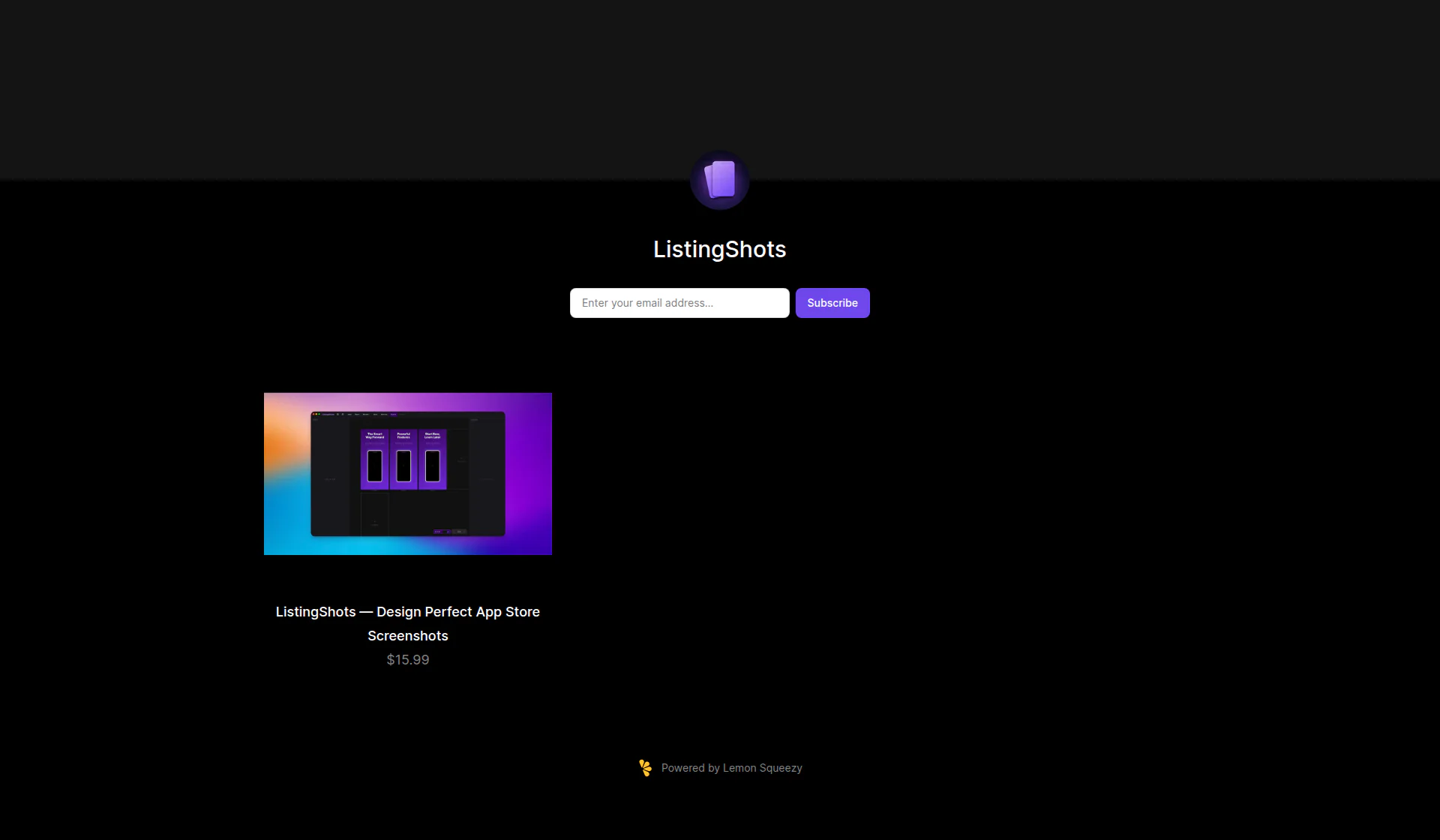
Task: Open the ListingShots — Design Perfect App Store Screenshots title
Action: (x=408, y=623)
